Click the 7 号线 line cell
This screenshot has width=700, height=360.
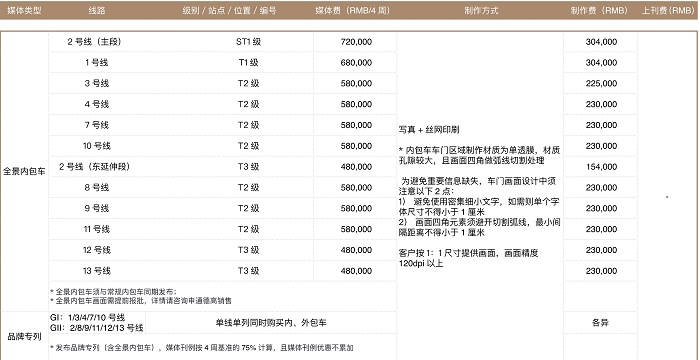point(96,125)
